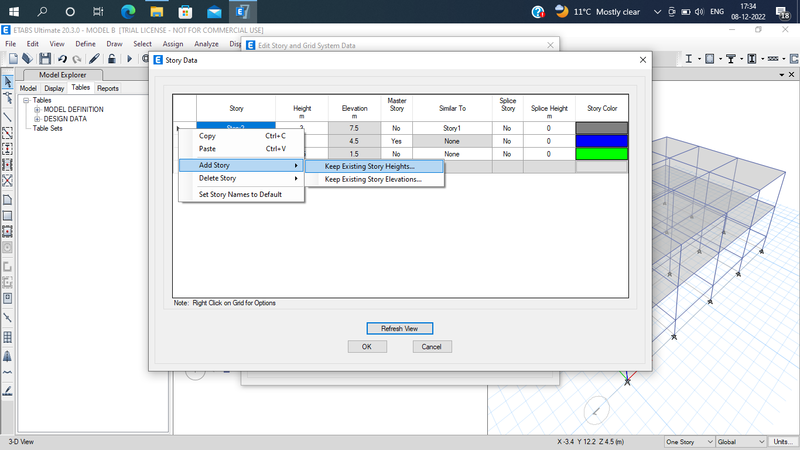
Task: Click the Undo arrow icon
Action: click(x=62, y=59)
